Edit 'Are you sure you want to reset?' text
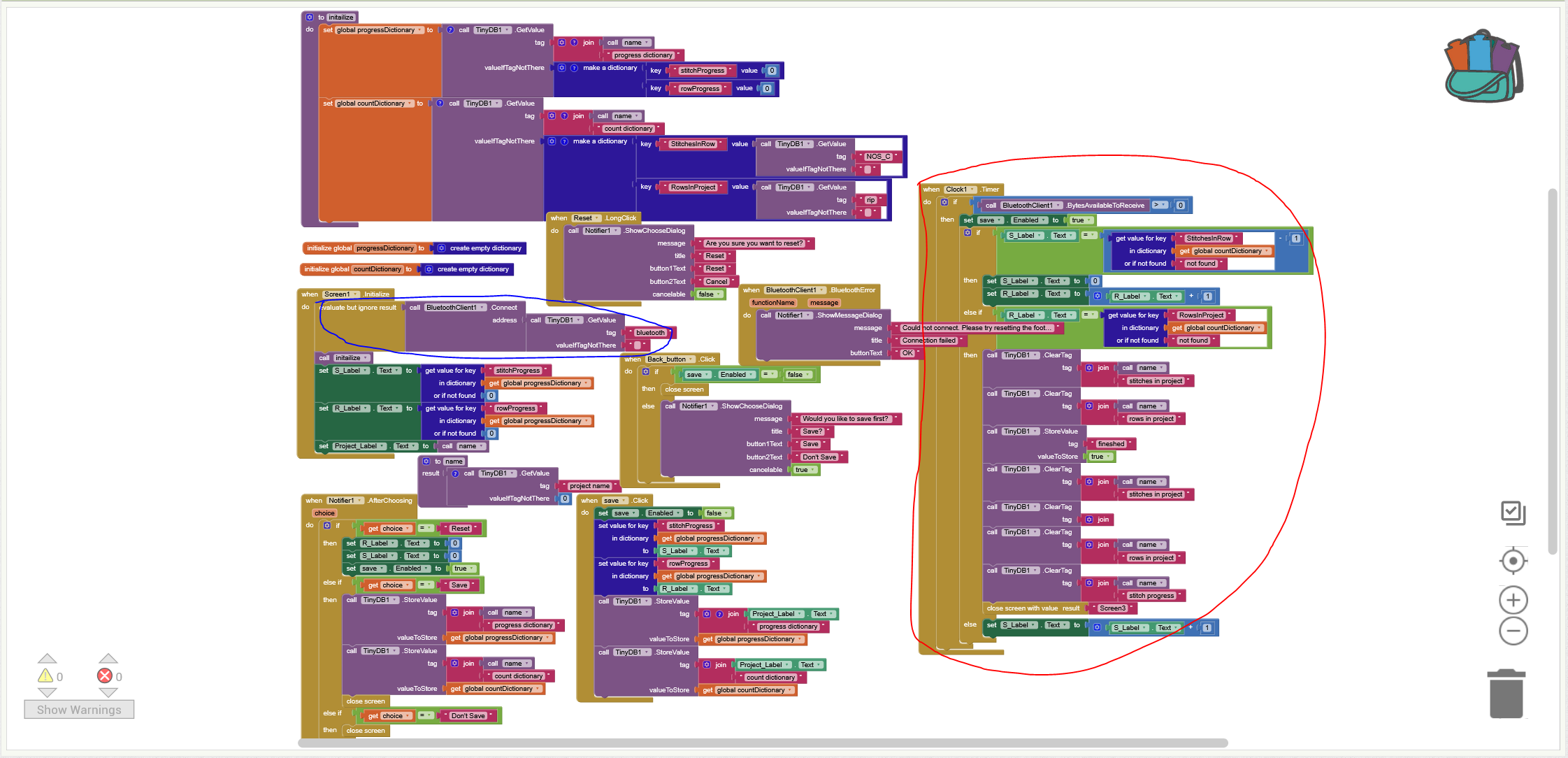This screenshot has width=1568, height=758. click(x=754, y=243)
